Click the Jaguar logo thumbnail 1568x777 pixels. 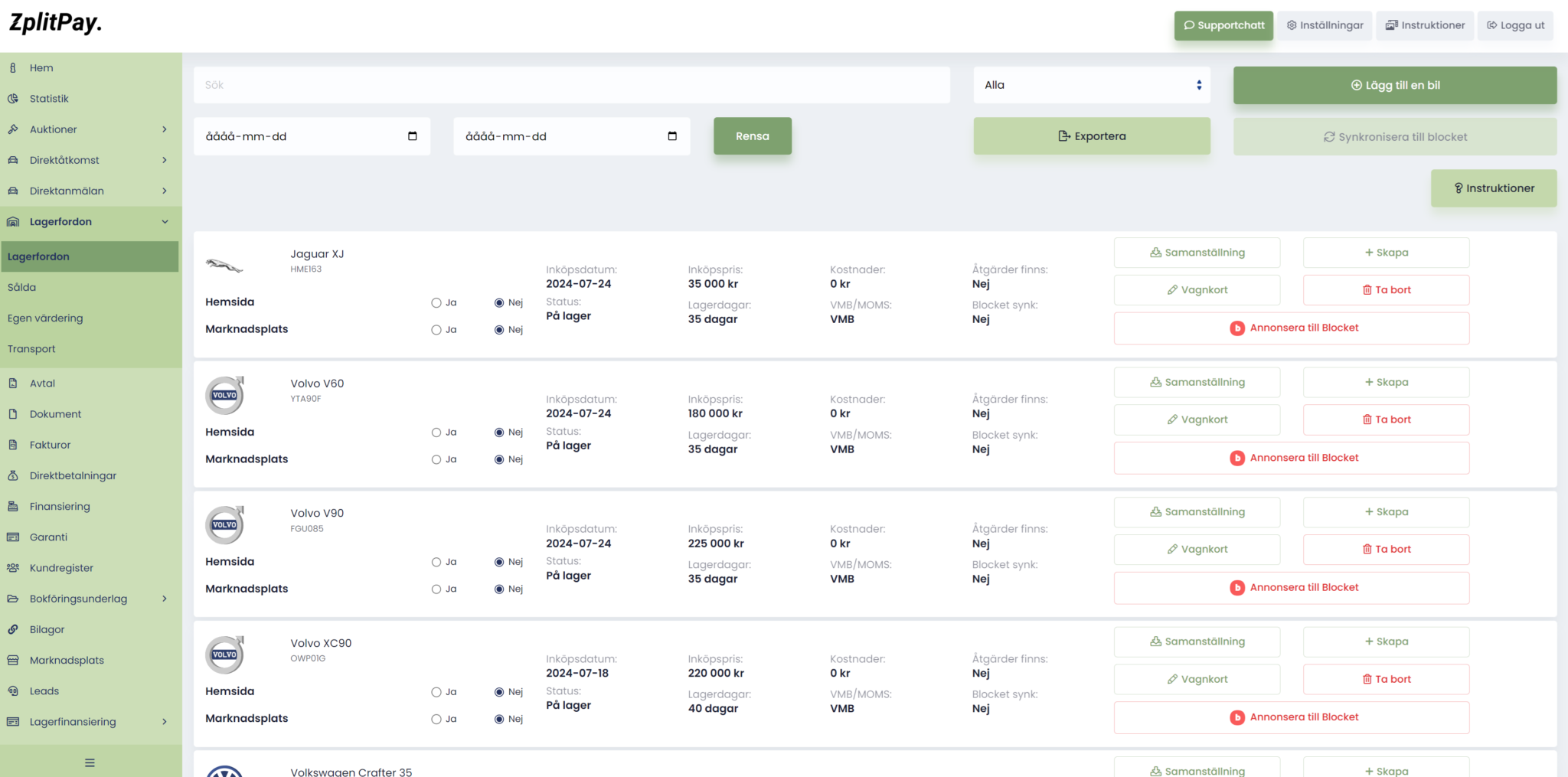pyautogui.click(x=224, y=266)
